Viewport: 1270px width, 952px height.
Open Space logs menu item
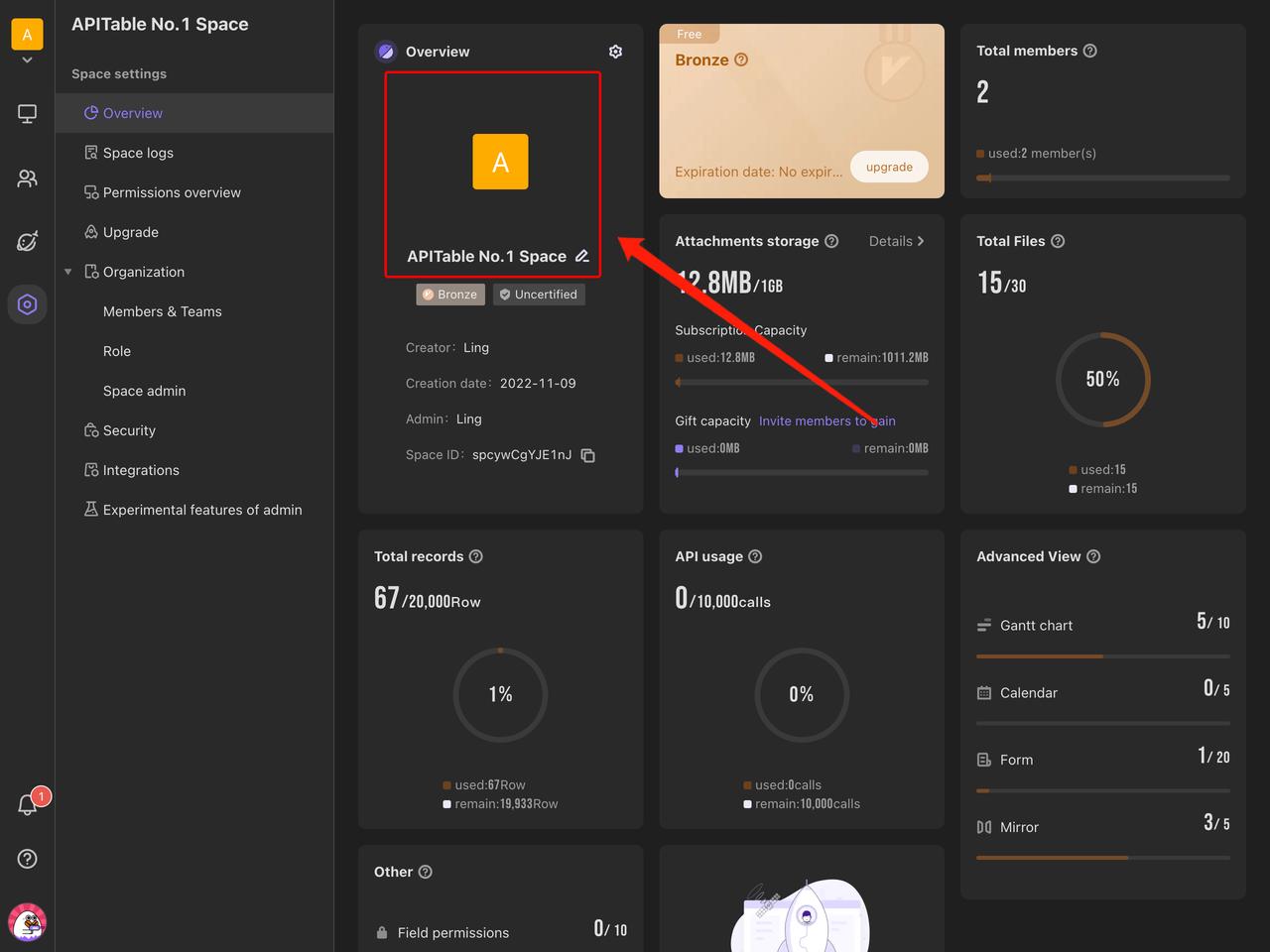point(194,153)
